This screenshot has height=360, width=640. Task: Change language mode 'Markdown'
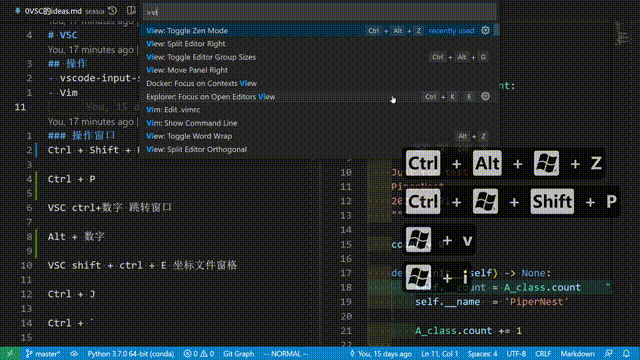[577, 353]
